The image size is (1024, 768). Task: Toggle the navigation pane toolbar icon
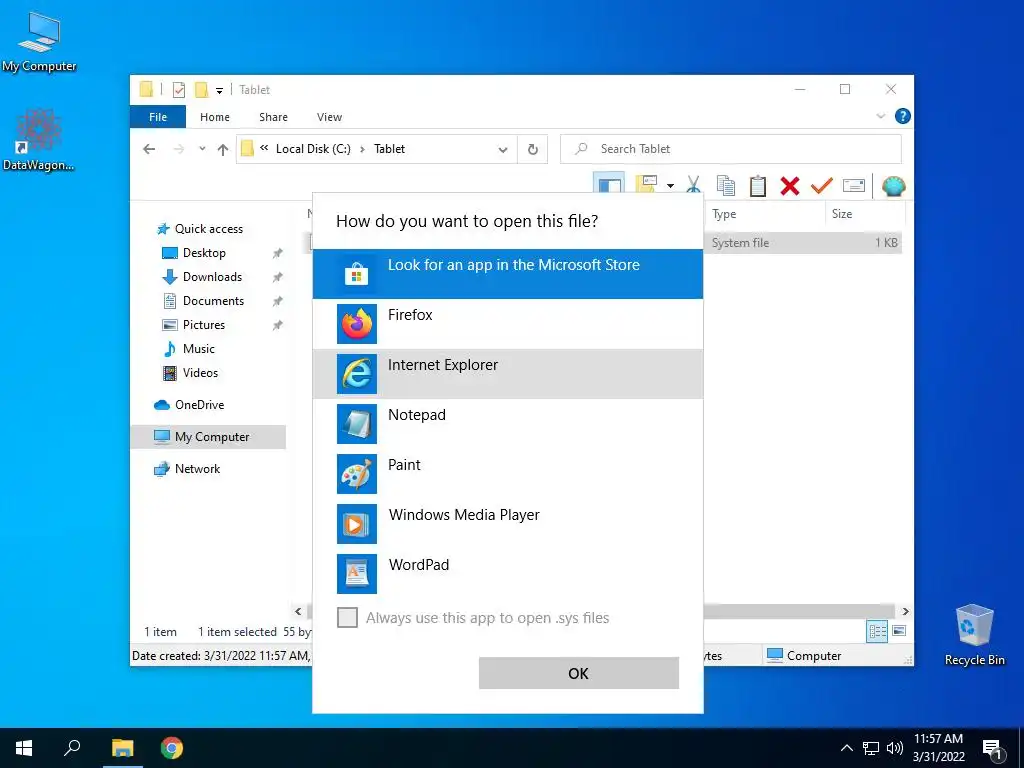click(x=609, y=185)
